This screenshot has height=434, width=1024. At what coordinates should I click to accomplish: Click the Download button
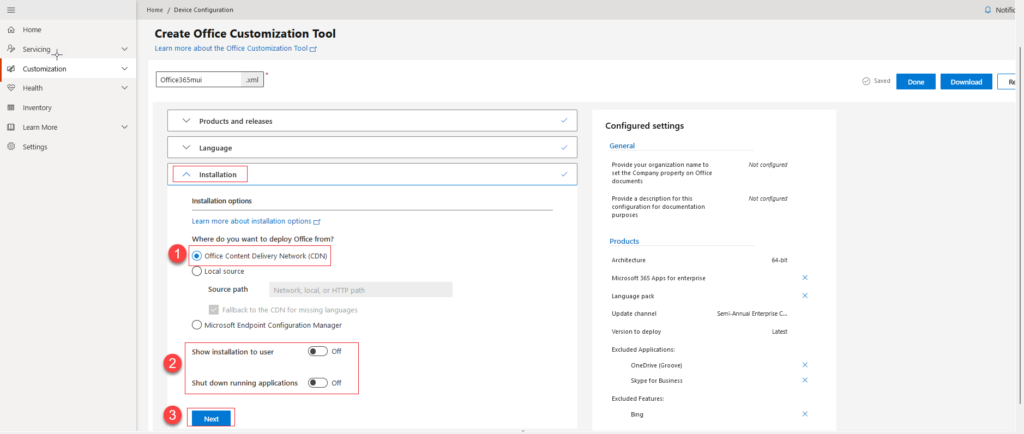(967, 82)
